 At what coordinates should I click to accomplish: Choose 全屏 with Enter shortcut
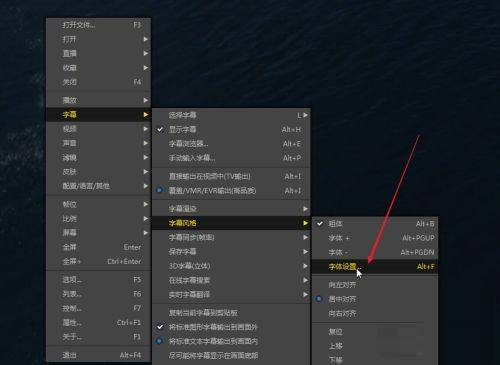[98, 247]
